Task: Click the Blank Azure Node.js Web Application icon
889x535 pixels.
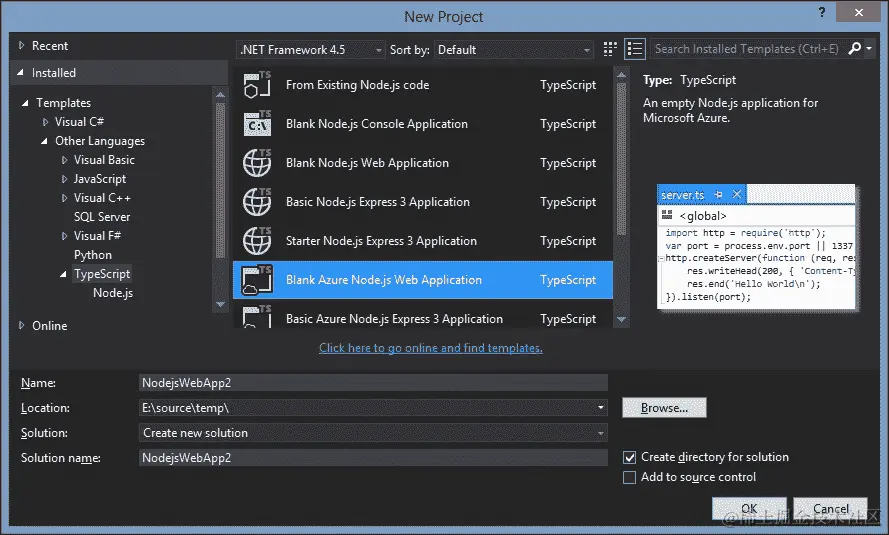Action: click(x=257, y=280)
